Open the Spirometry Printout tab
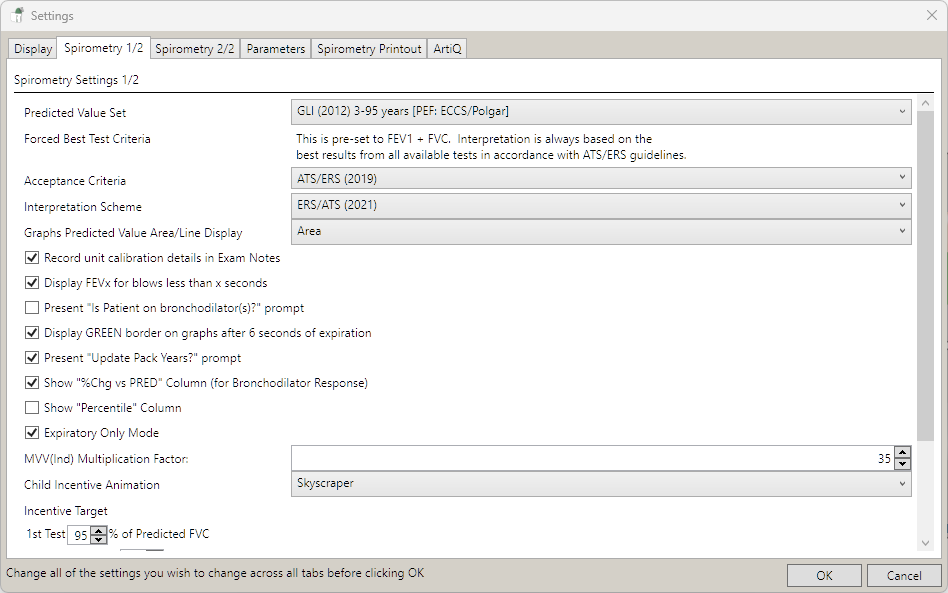Screen dimensions: 948x593 [369, 49]
